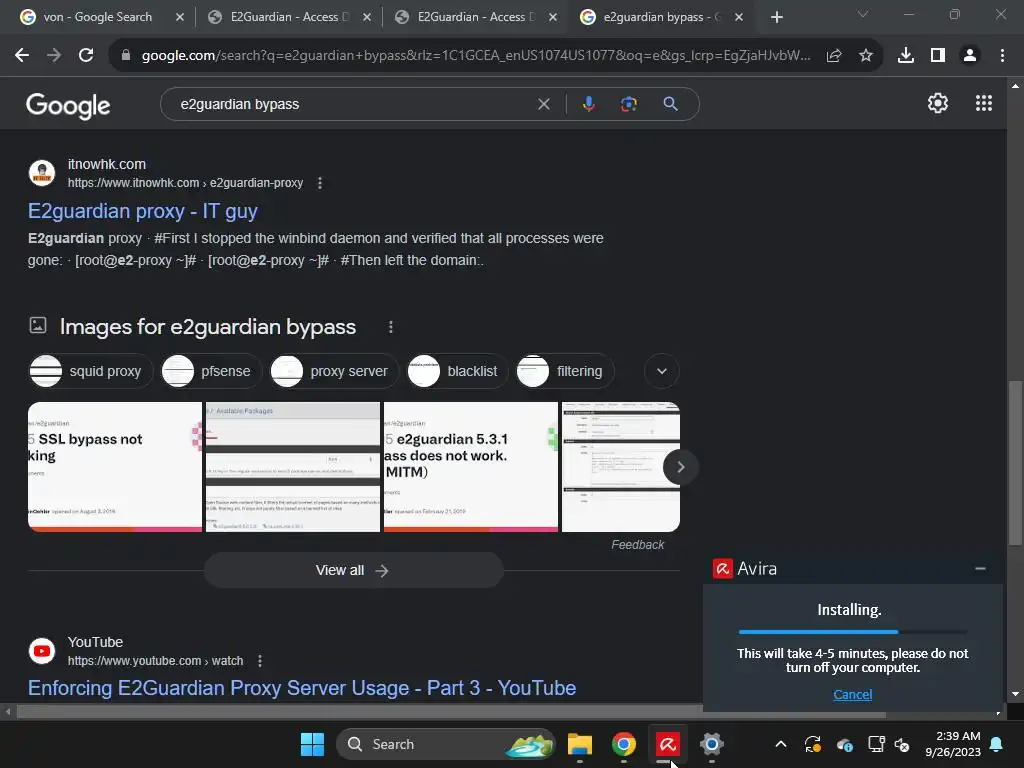Filter images by filtering chip
This screenshot has height=768, width=1024.
pos(564,371)
